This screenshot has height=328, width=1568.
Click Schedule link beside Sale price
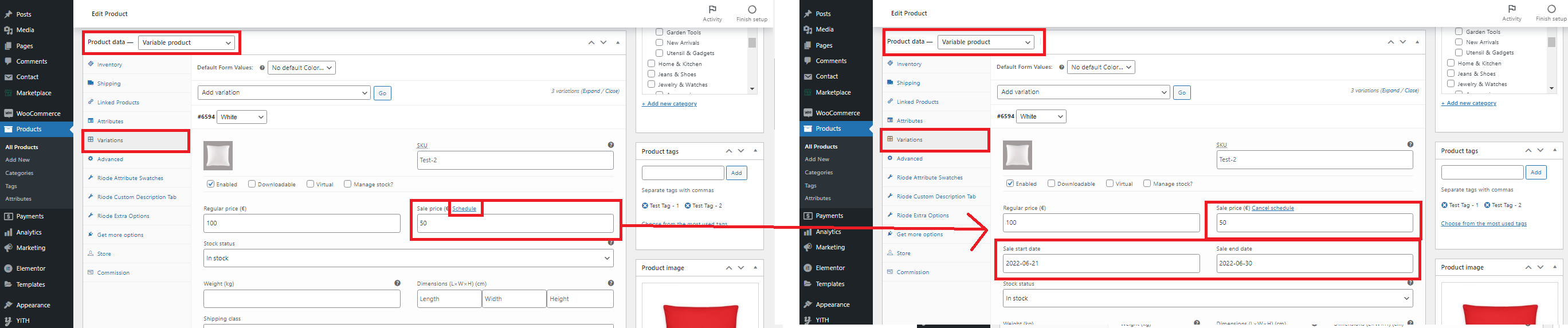464,209
